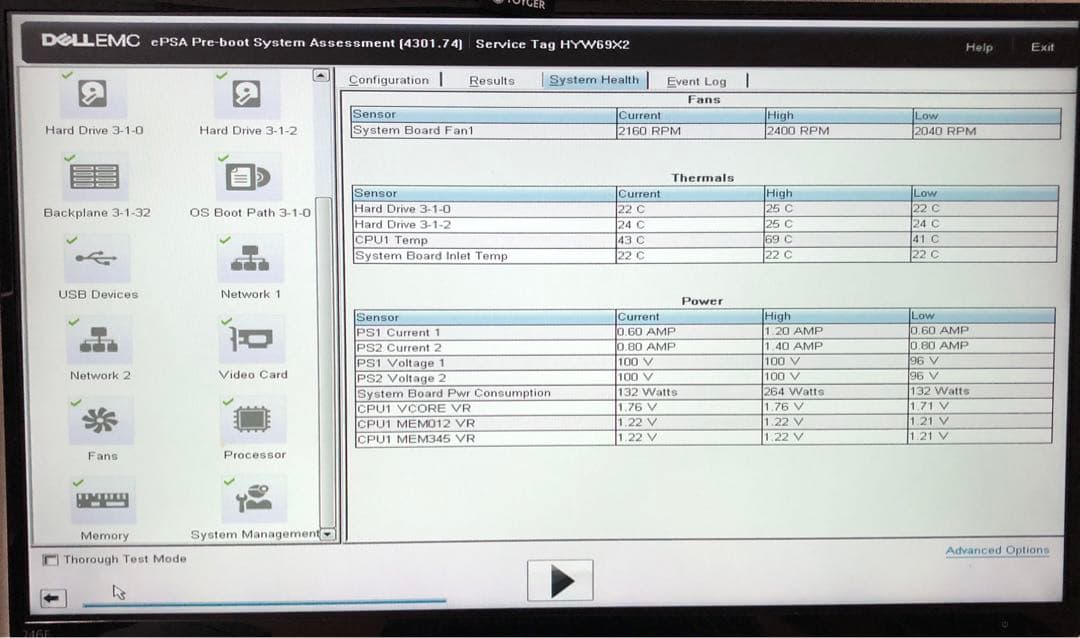
Task: Open Backplane 3-1-32 diagnostics
Action: tap(95, 178)
